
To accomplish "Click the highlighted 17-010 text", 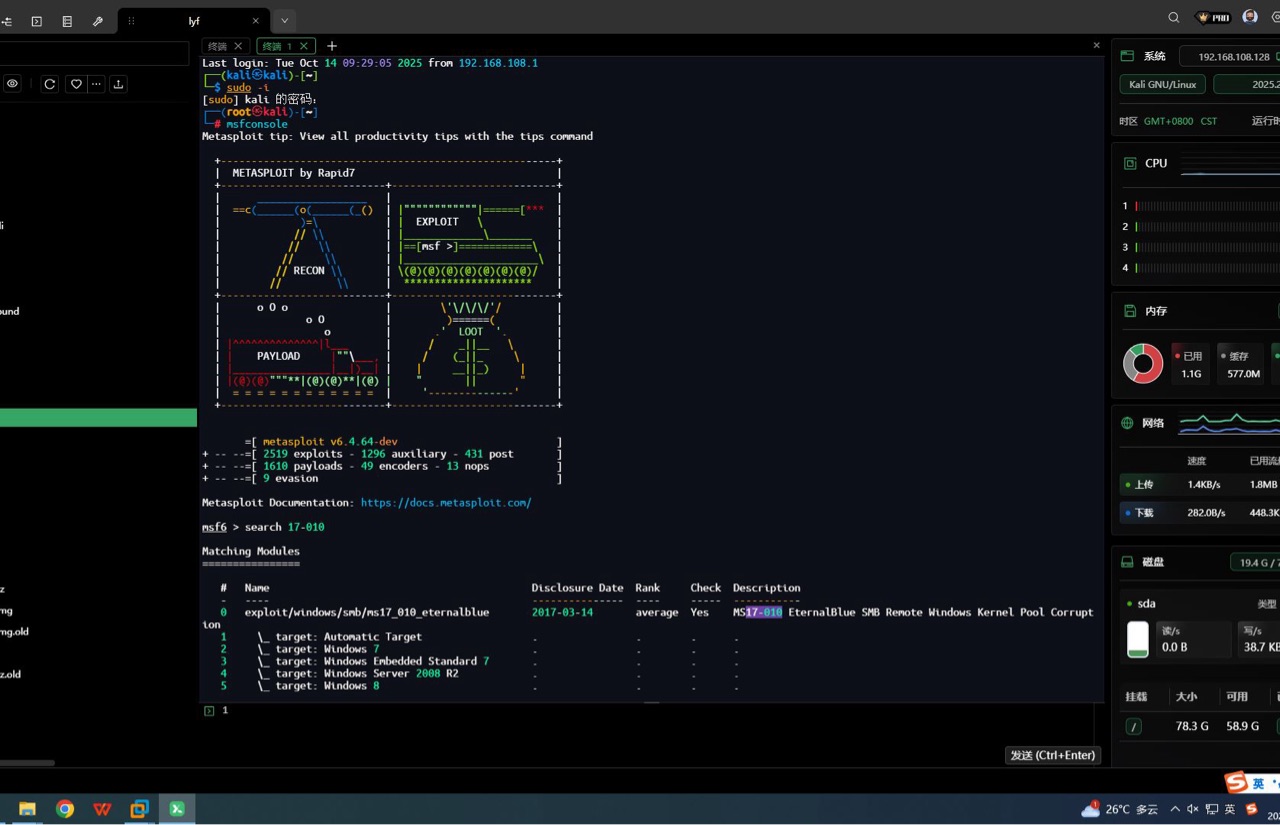I will pos(764,612).
